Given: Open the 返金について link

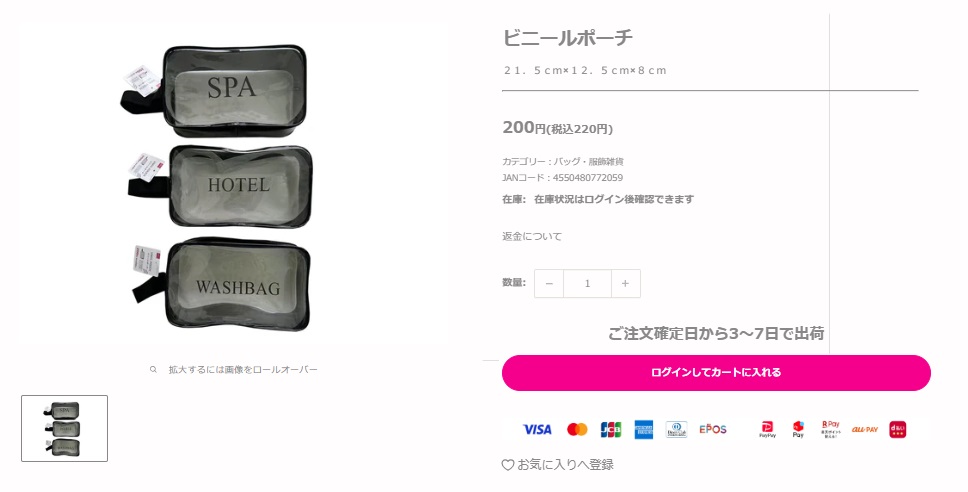Looking at the screenshot, I should (532, 236).
